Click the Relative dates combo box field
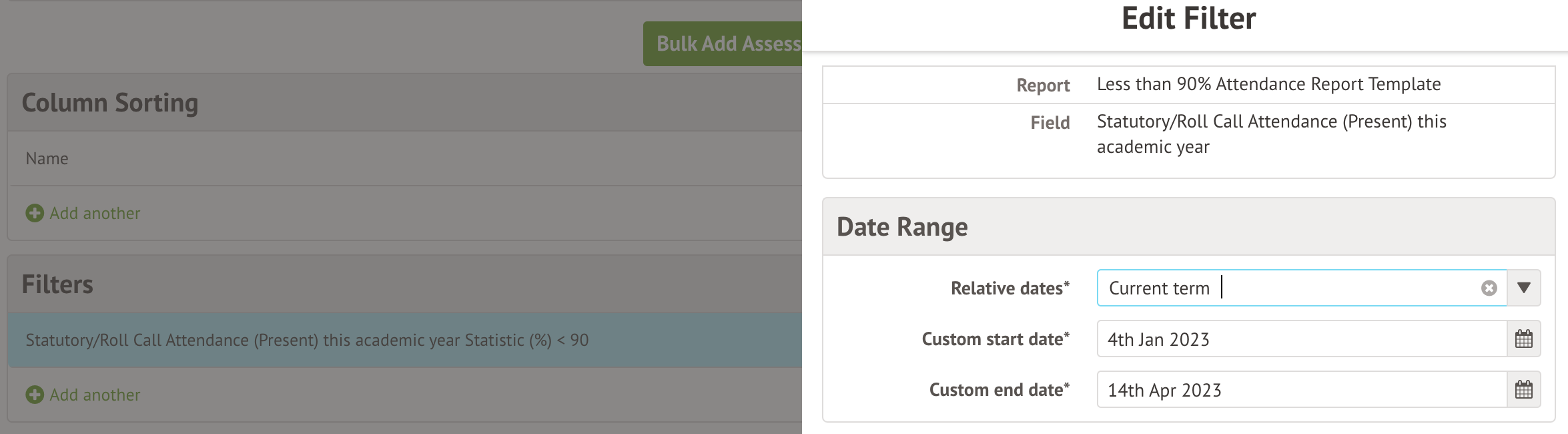1568x434 pixels. (1288, 288)
